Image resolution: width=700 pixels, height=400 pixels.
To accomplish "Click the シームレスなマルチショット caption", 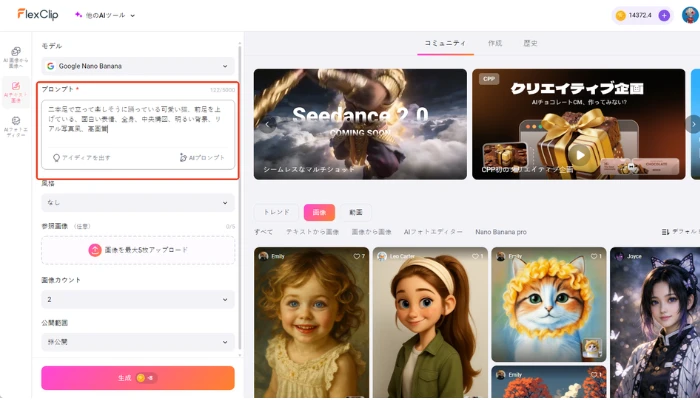I will coord(309,170).
